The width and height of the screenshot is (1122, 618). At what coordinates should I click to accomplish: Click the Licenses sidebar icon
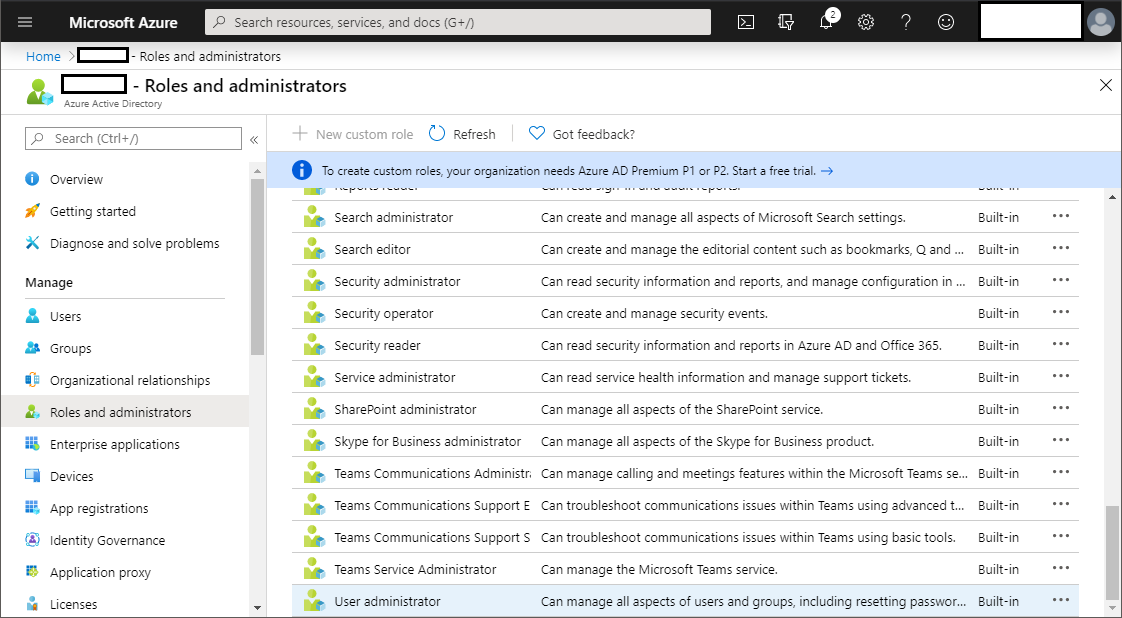pyautogui.click(x=32, y=604)
